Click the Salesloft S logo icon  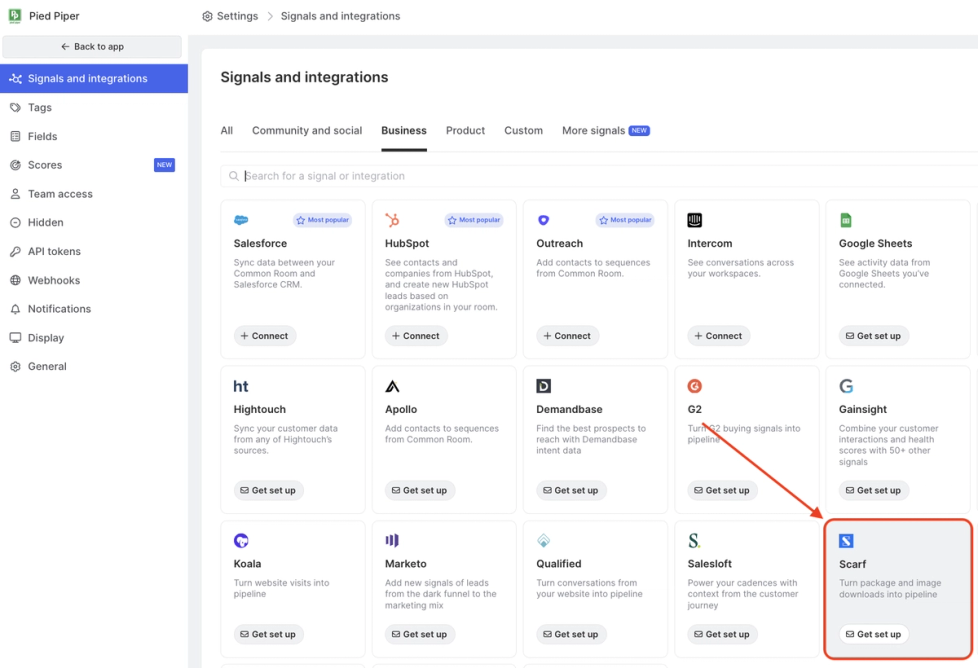[x=694, y=540]
